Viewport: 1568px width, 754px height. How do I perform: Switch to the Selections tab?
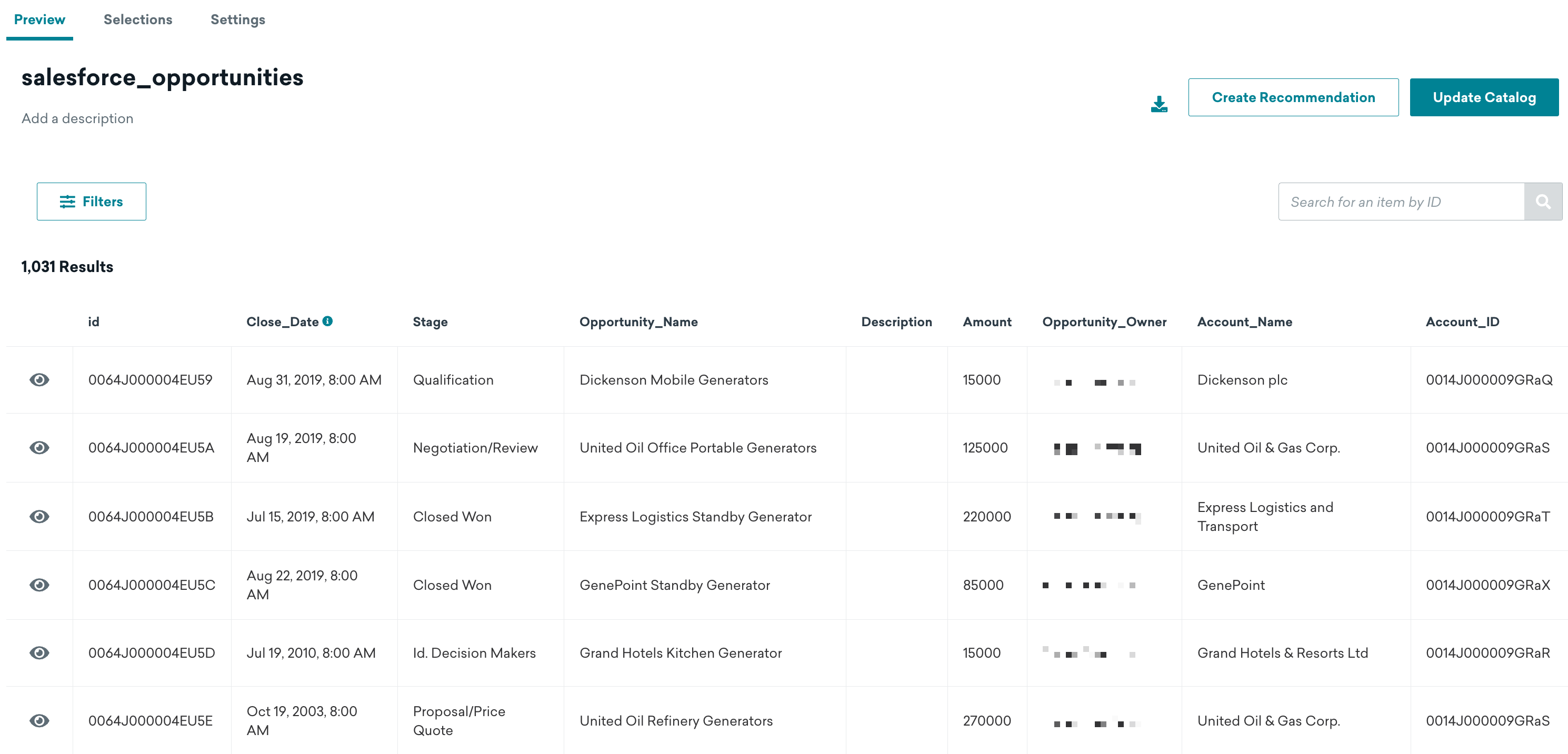(x=138, y=19)
